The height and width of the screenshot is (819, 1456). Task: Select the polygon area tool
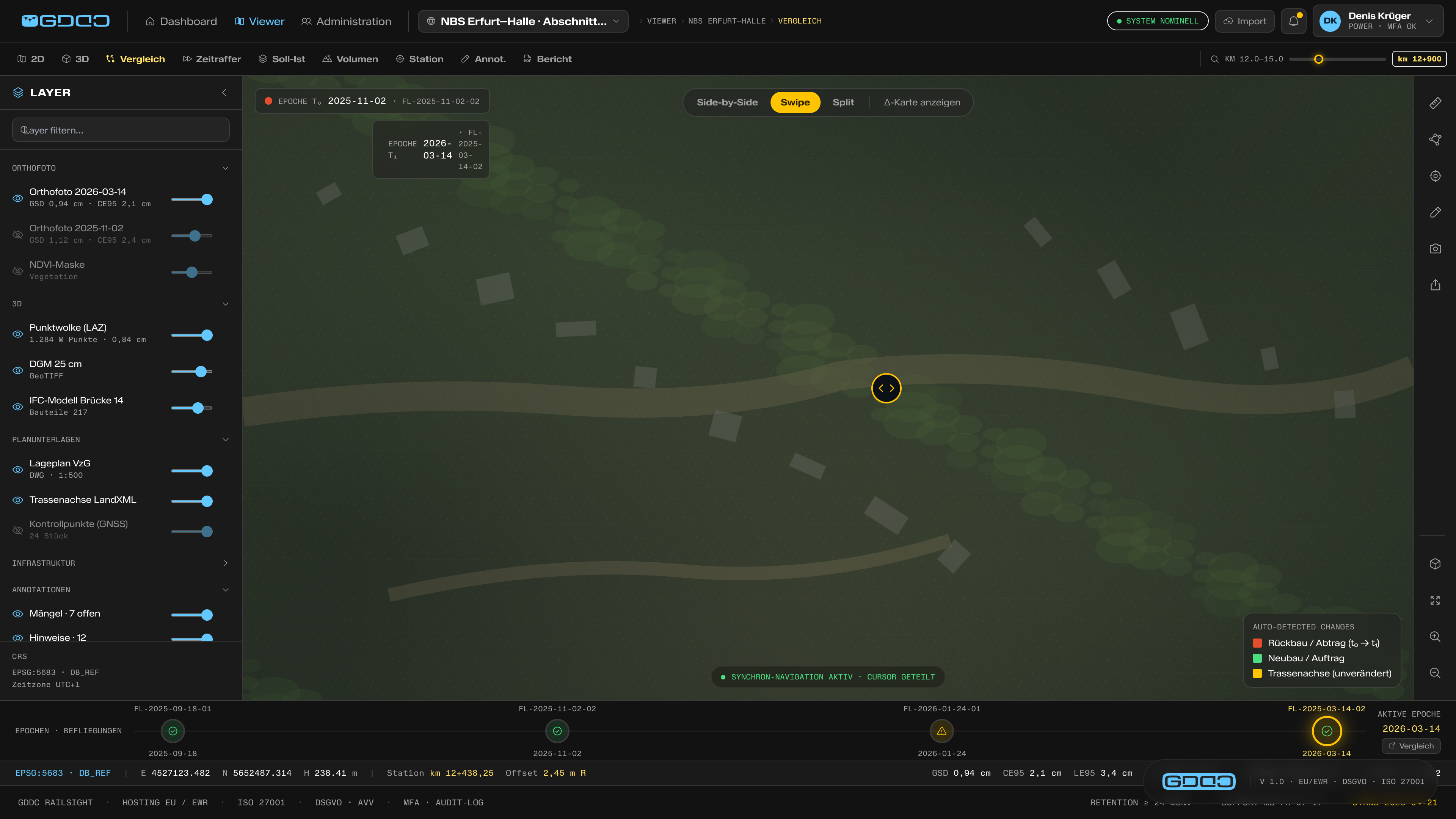point(1435,140)
